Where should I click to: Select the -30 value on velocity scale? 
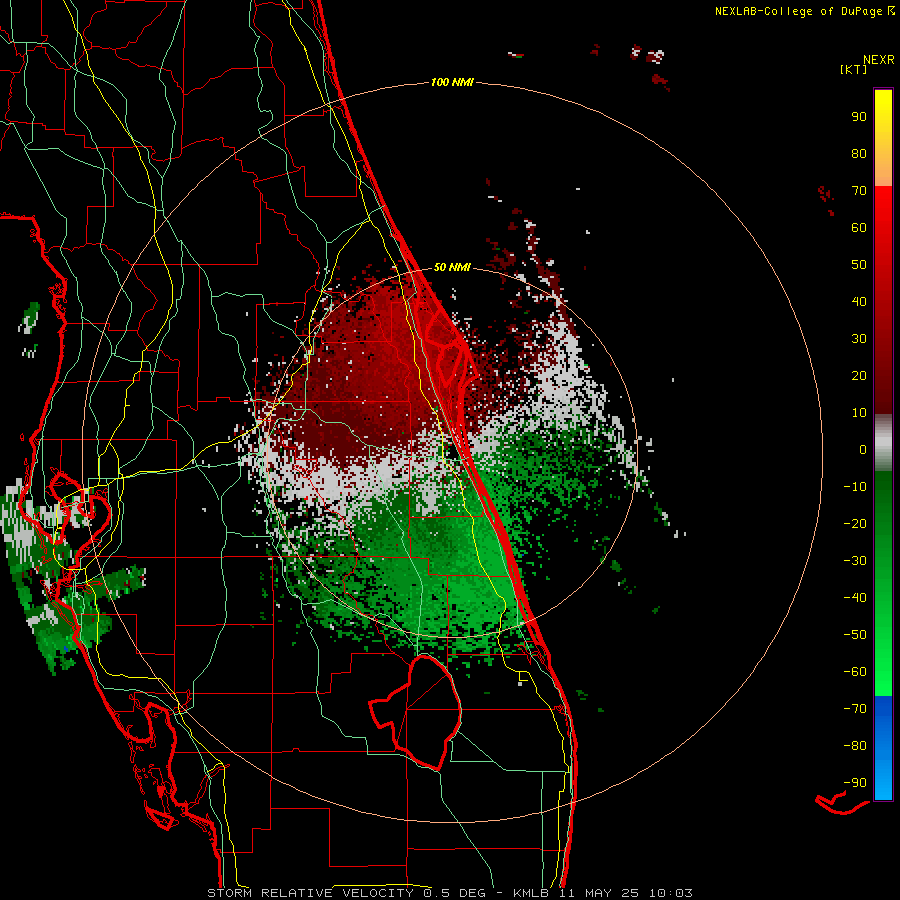pos(855,561)
